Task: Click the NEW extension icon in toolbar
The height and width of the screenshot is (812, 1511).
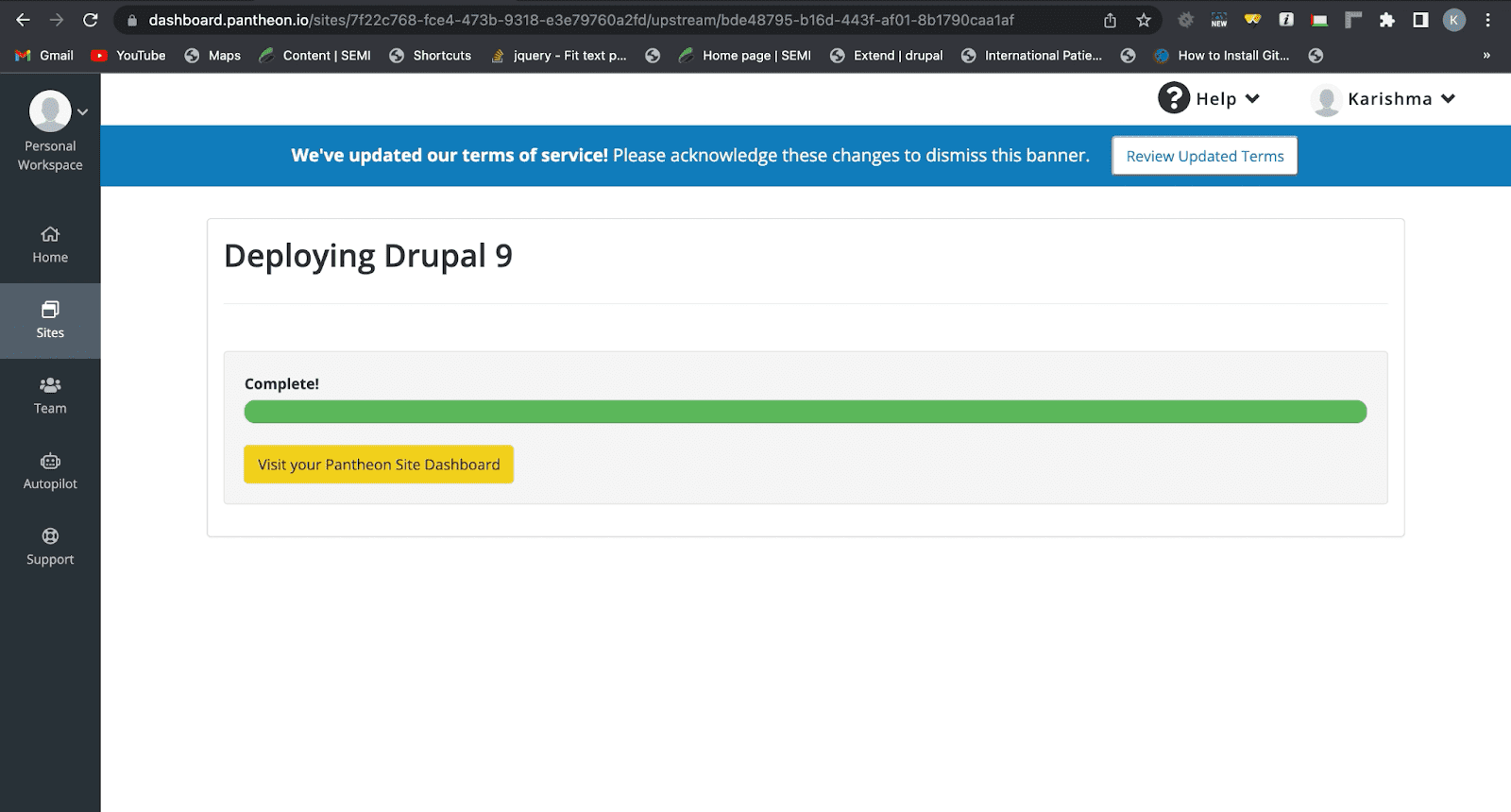Action: tap(1219, 20)
